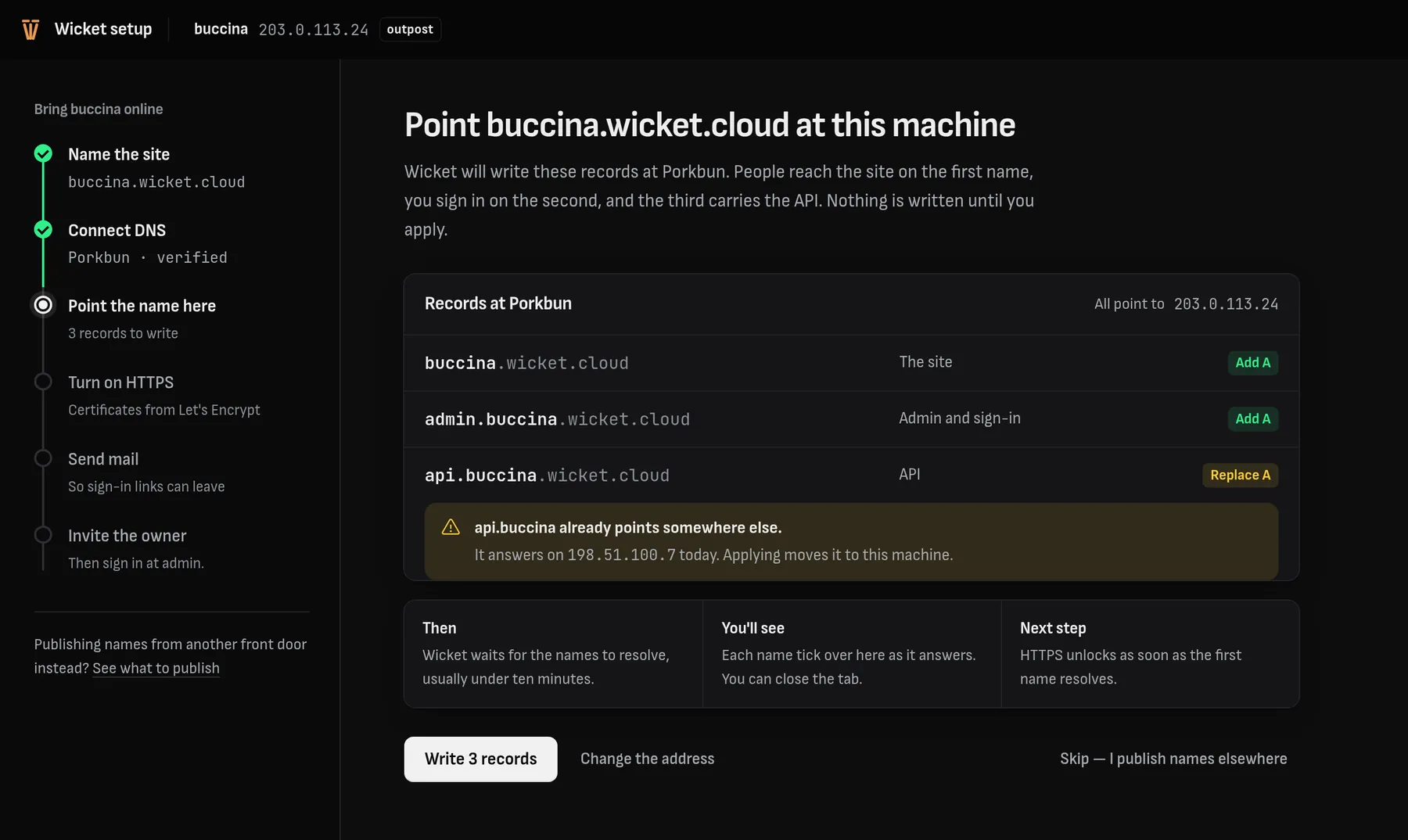Click the admin.buccina.wicket.cloud record name
This screenshot has width=1408, height=840.
point(557,419)
